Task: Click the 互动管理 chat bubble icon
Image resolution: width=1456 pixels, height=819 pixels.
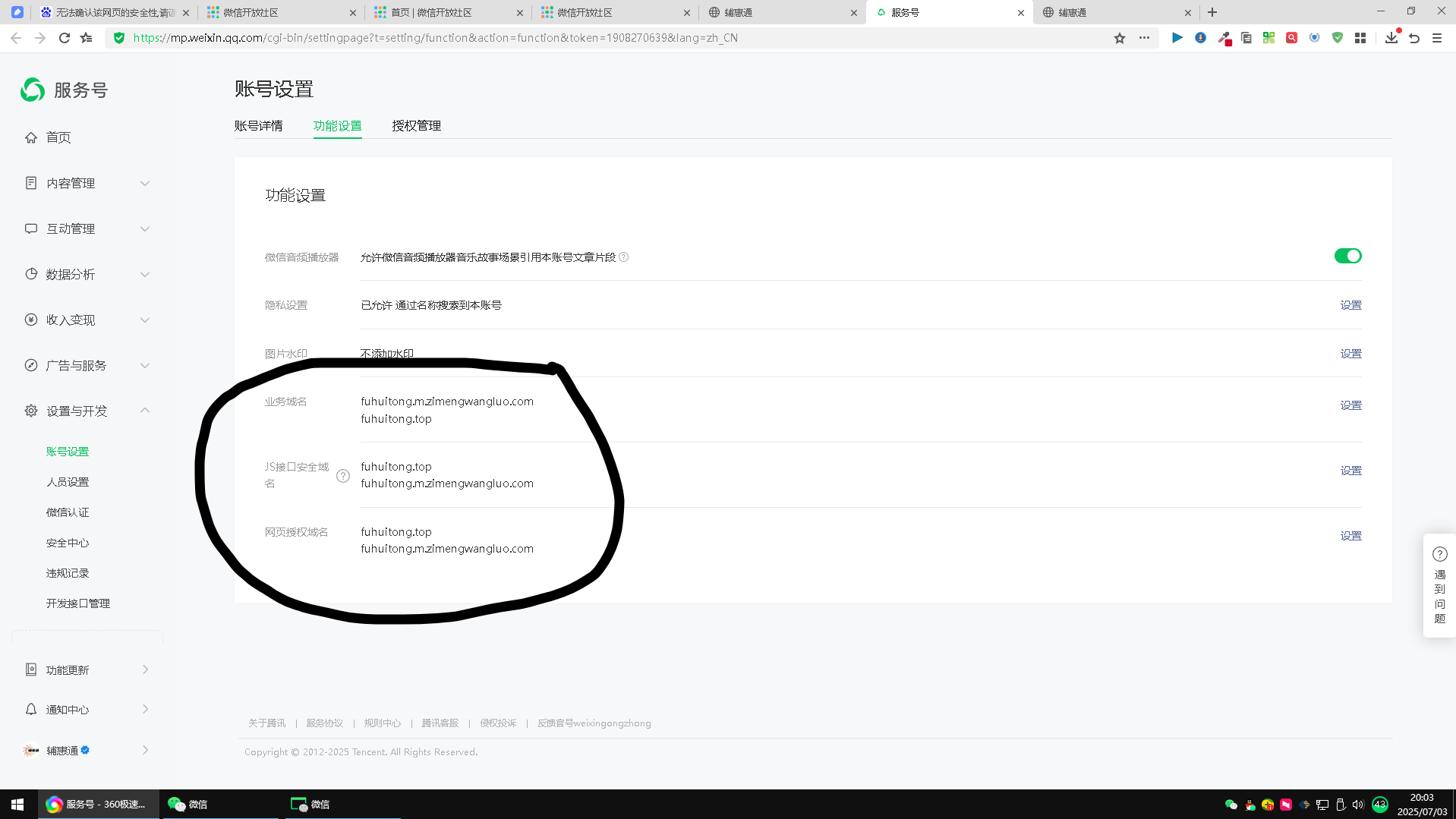Action: tap(31, 228)
